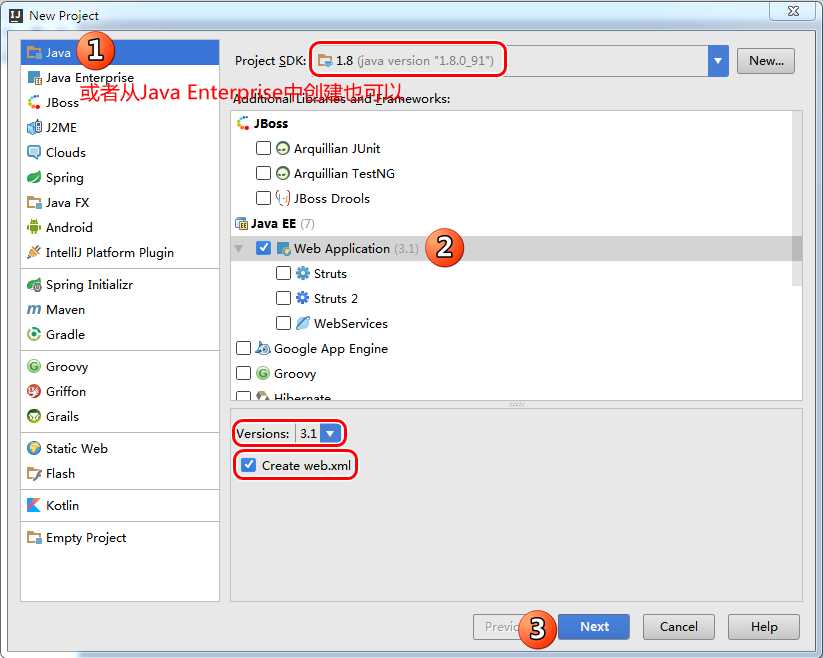This screenshot has width=823, height=658.
Task: Close the New Project dialog
Action: (x=793, y=10)
